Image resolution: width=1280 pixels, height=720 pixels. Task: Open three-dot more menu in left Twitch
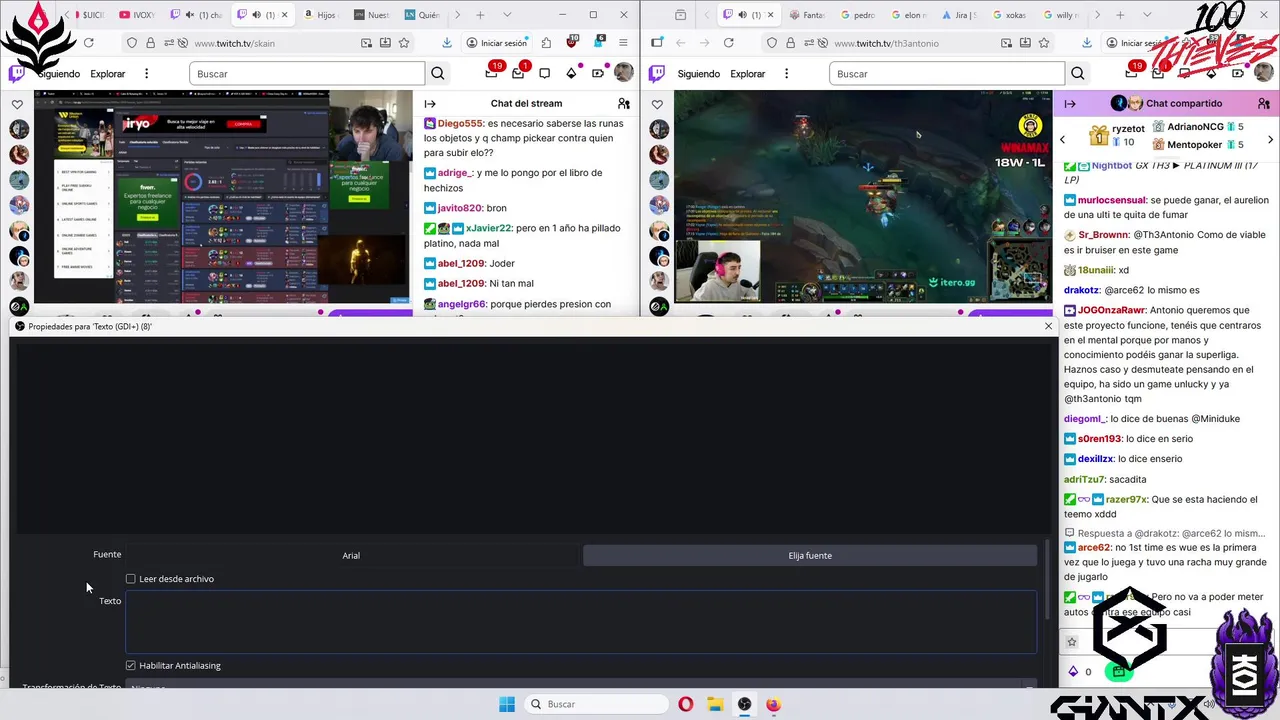[x=146, y=74]
